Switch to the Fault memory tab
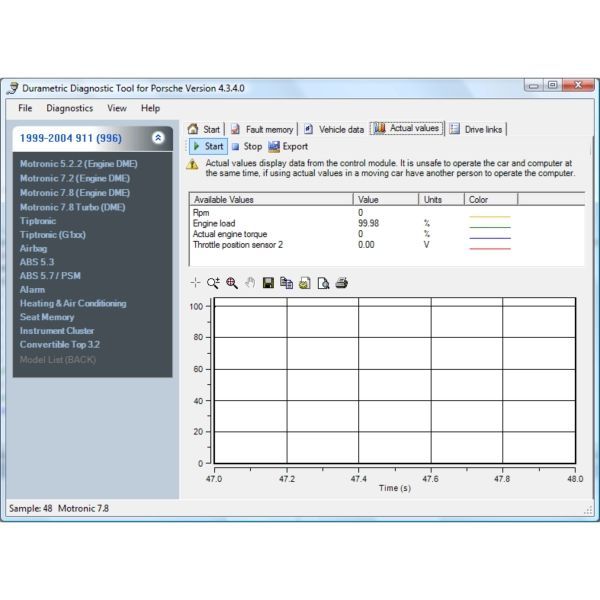Screen dimensions: 600x600 tap(263, 129)
